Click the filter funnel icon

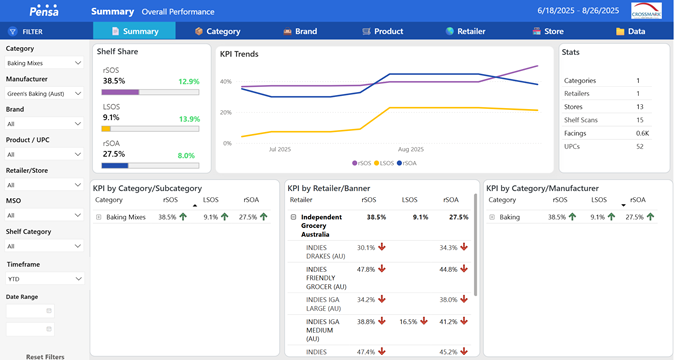(12, 31)
